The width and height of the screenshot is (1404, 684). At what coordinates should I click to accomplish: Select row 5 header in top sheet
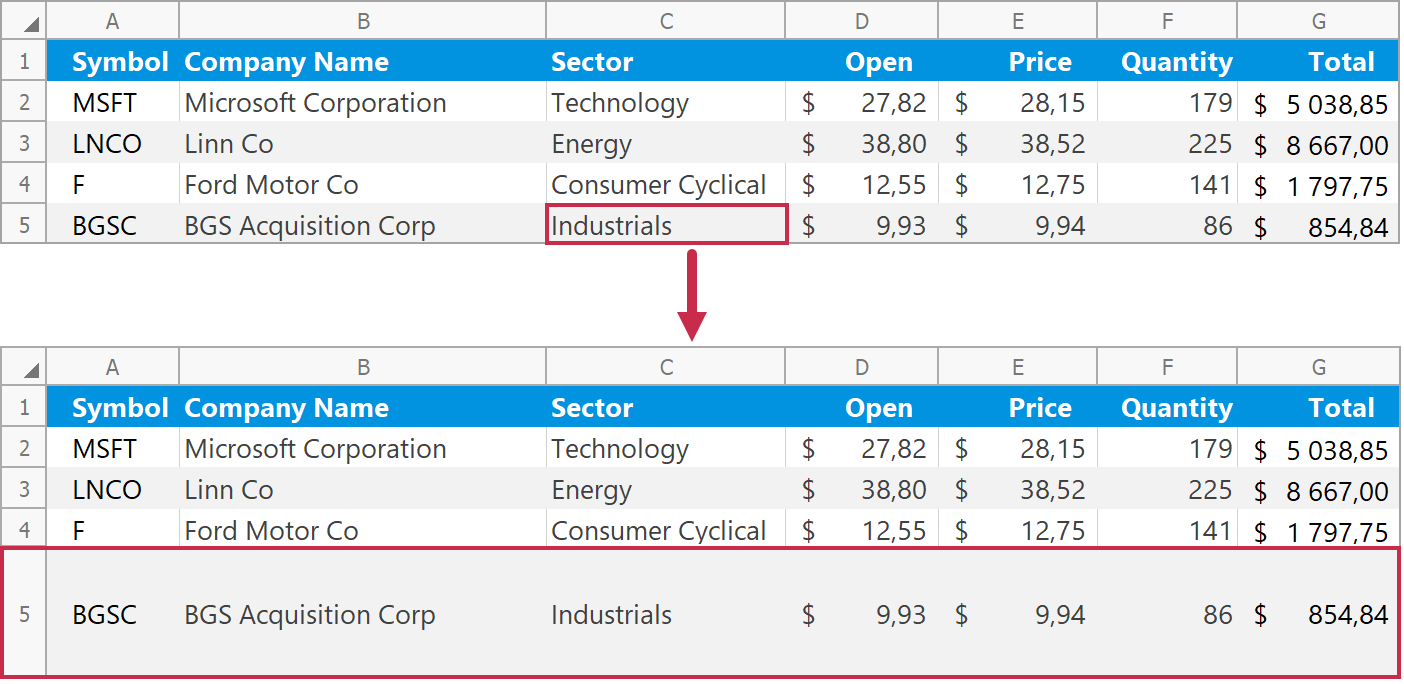[x=24, y=225]
